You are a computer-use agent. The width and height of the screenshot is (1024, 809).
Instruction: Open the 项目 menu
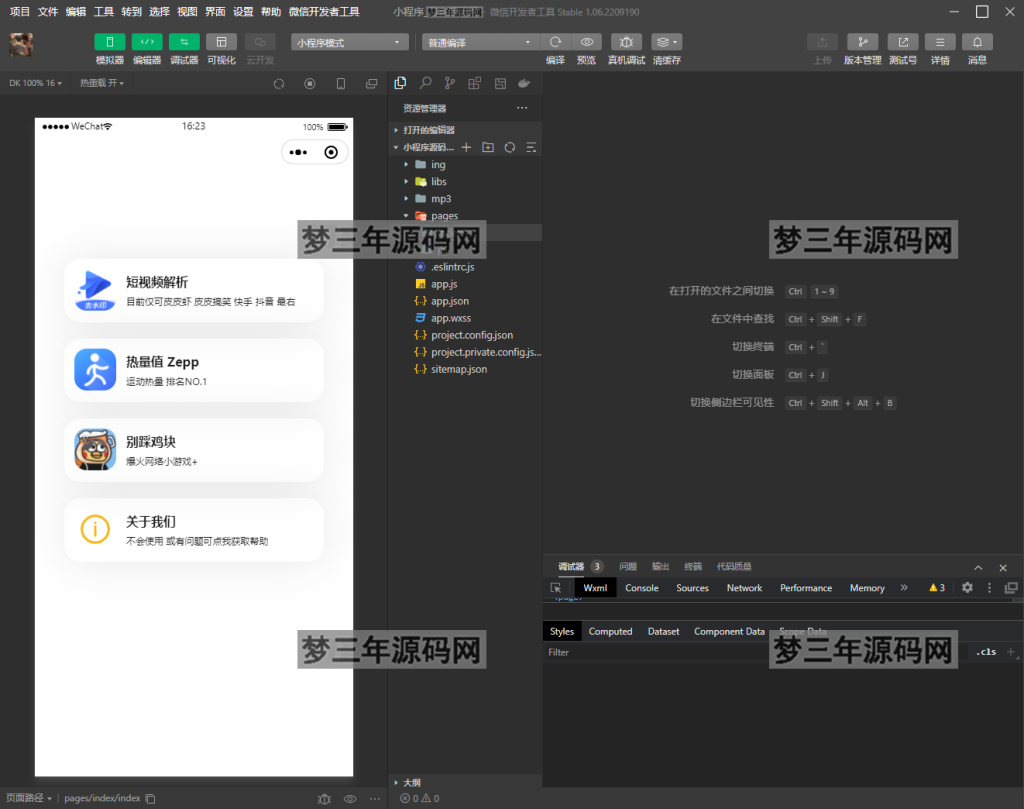tap(20, 12)
